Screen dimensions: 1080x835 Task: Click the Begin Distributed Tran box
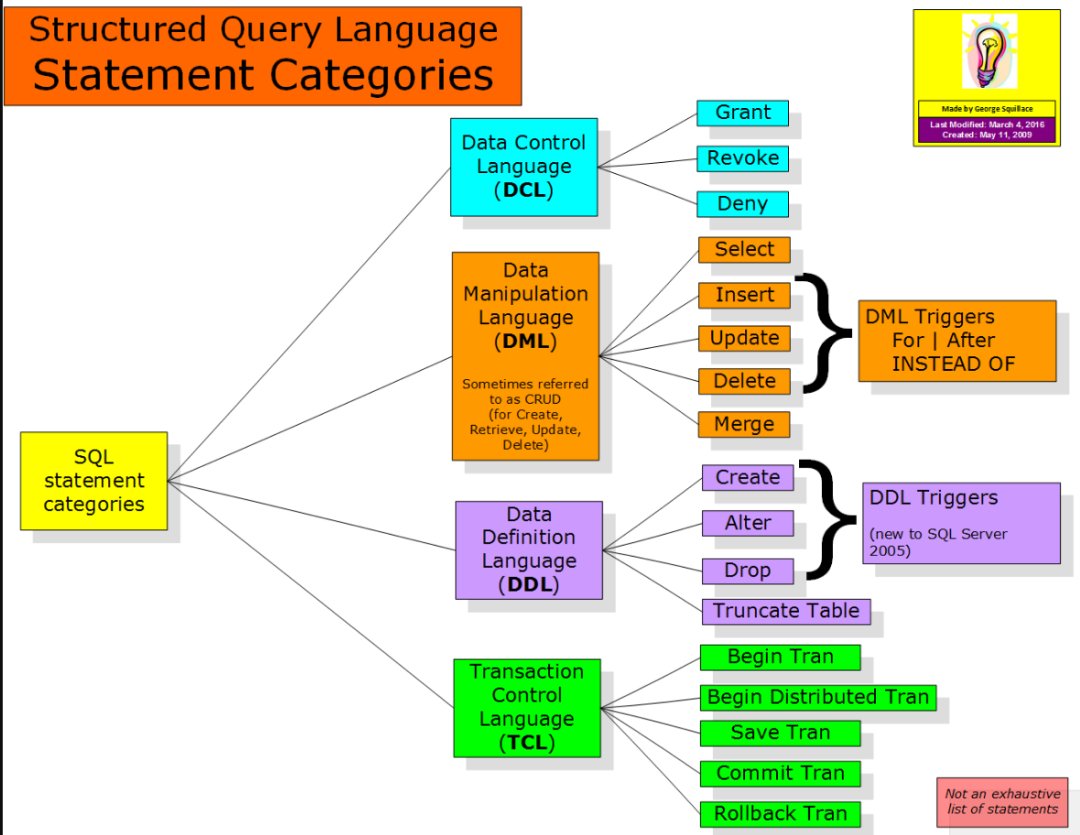click(818, 697)
